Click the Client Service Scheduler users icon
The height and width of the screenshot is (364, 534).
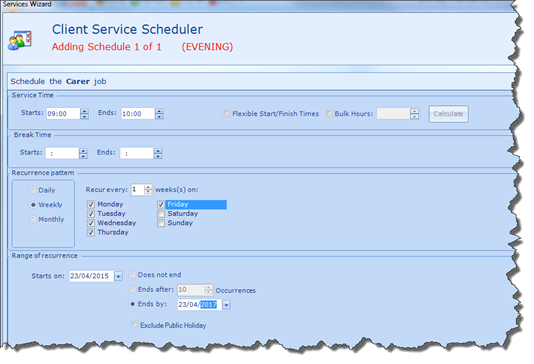[20, 41]
